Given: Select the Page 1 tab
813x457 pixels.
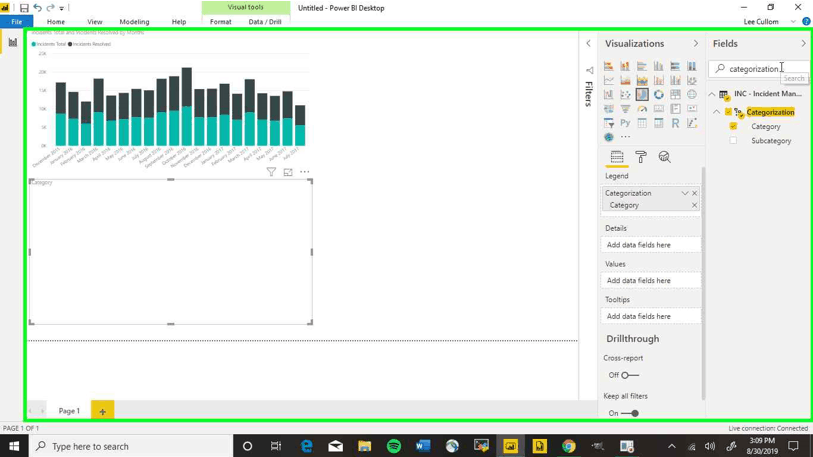Looking at the screenshot, I should (x=69, y=411).
